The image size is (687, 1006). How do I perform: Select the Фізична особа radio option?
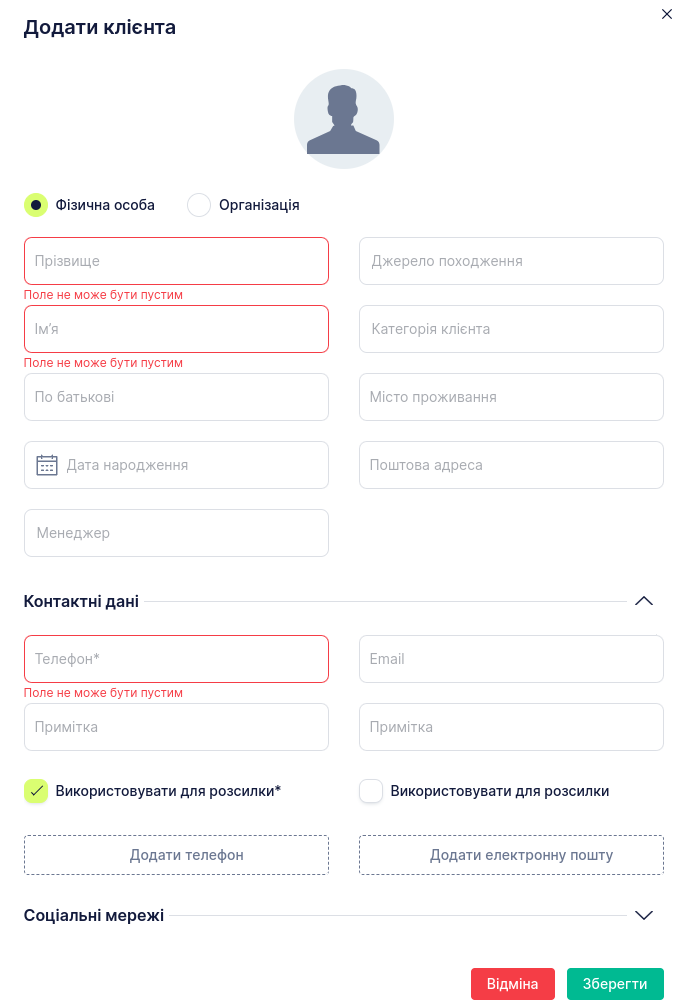pos(36,205)
